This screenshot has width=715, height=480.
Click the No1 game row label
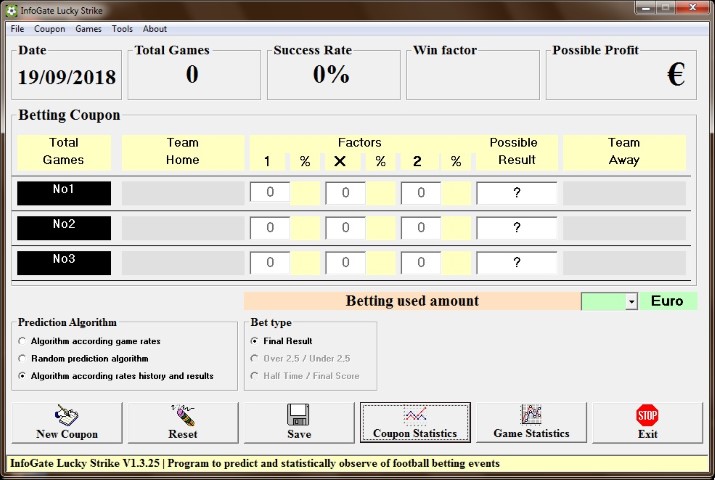pyautogui.click(x=64, y=192)
